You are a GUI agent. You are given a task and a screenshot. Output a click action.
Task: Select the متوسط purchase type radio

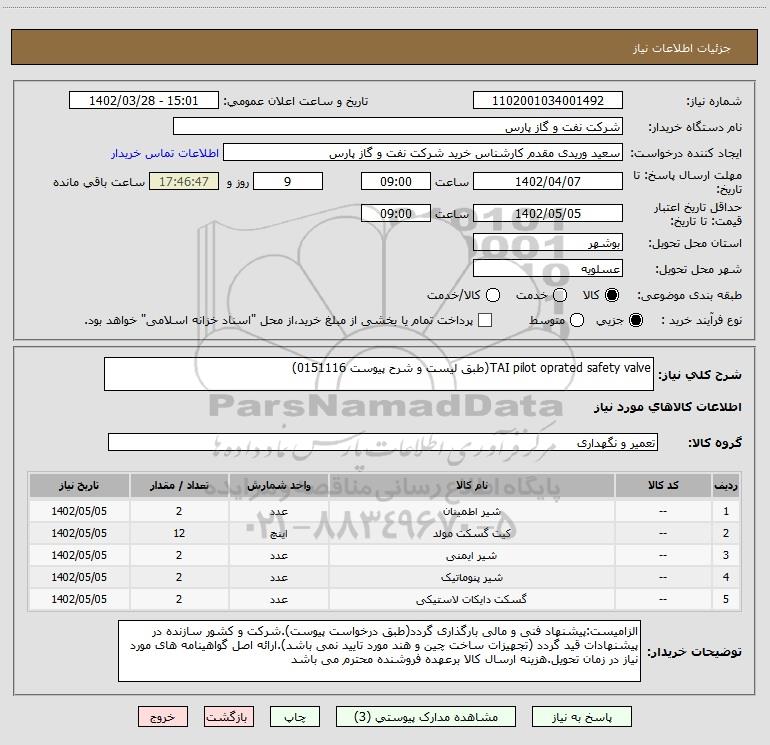[577, 320]
